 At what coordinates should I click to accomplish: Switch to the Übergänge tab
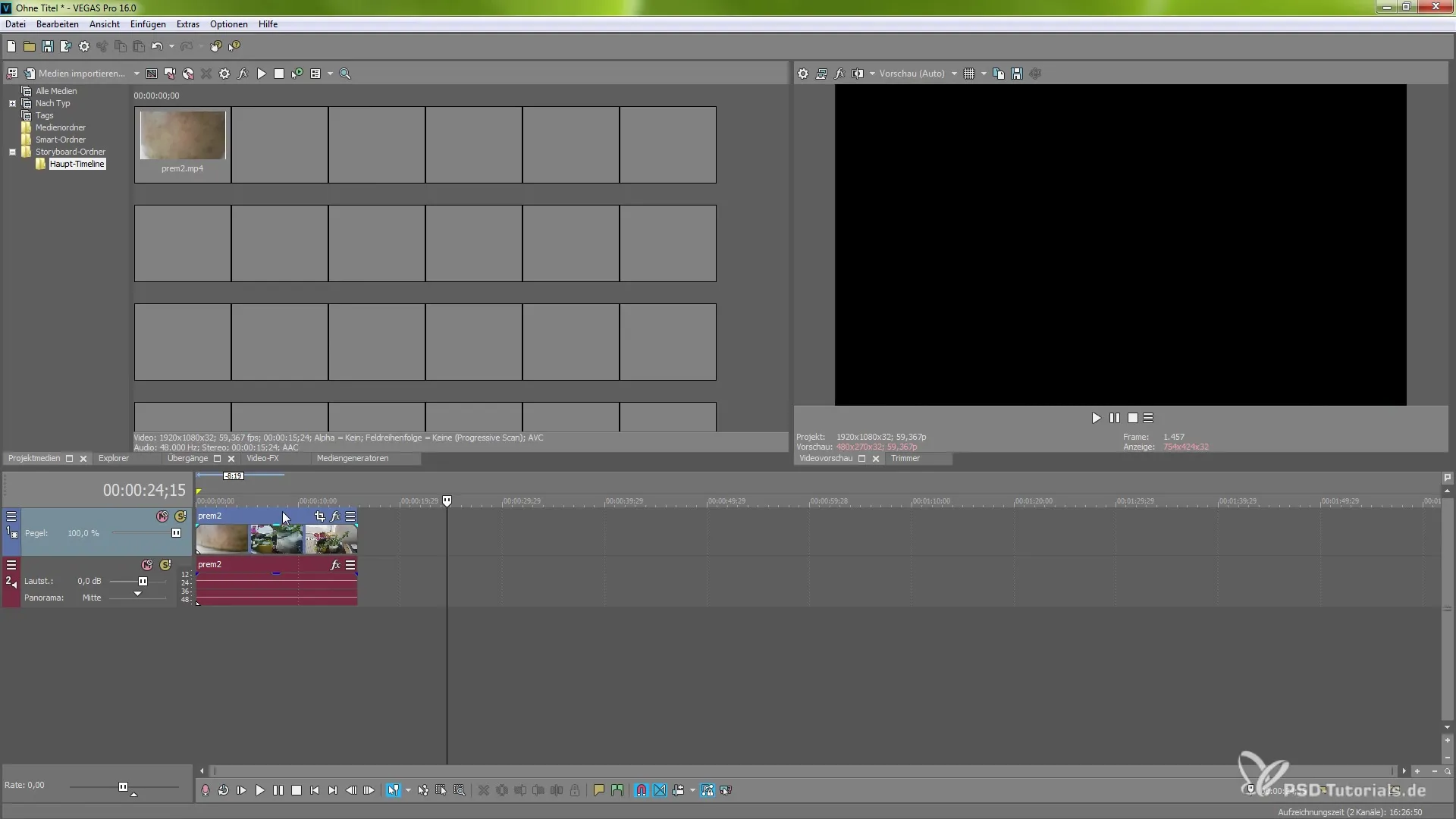pyautogui.click(x=187, y=459)
